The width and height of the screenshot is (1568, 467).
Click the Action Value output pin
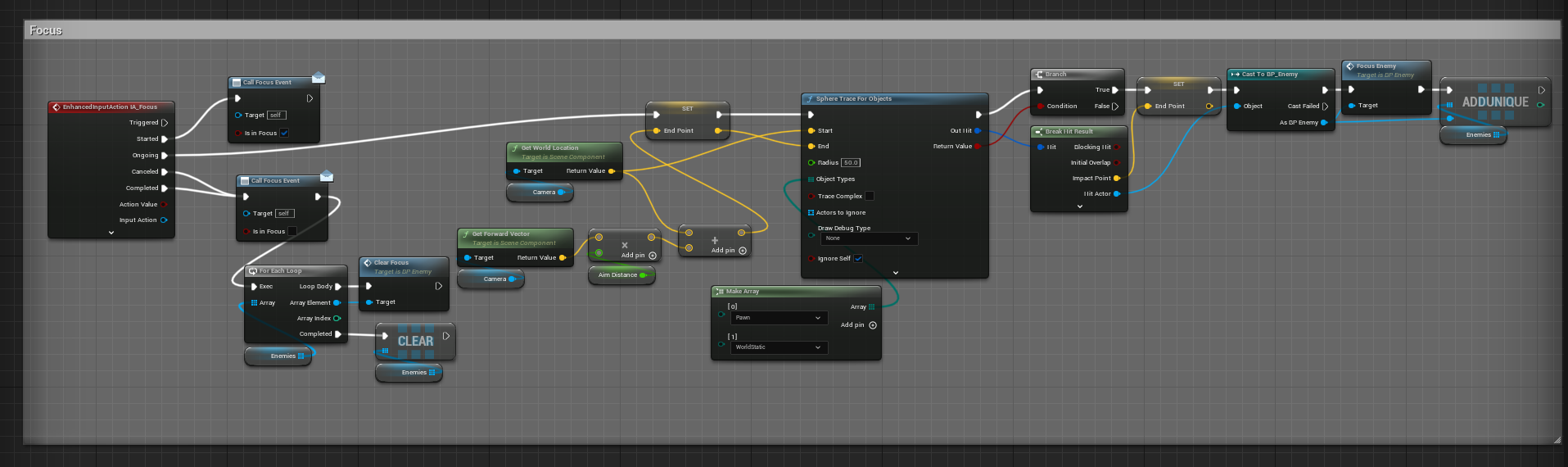[164, 205]
